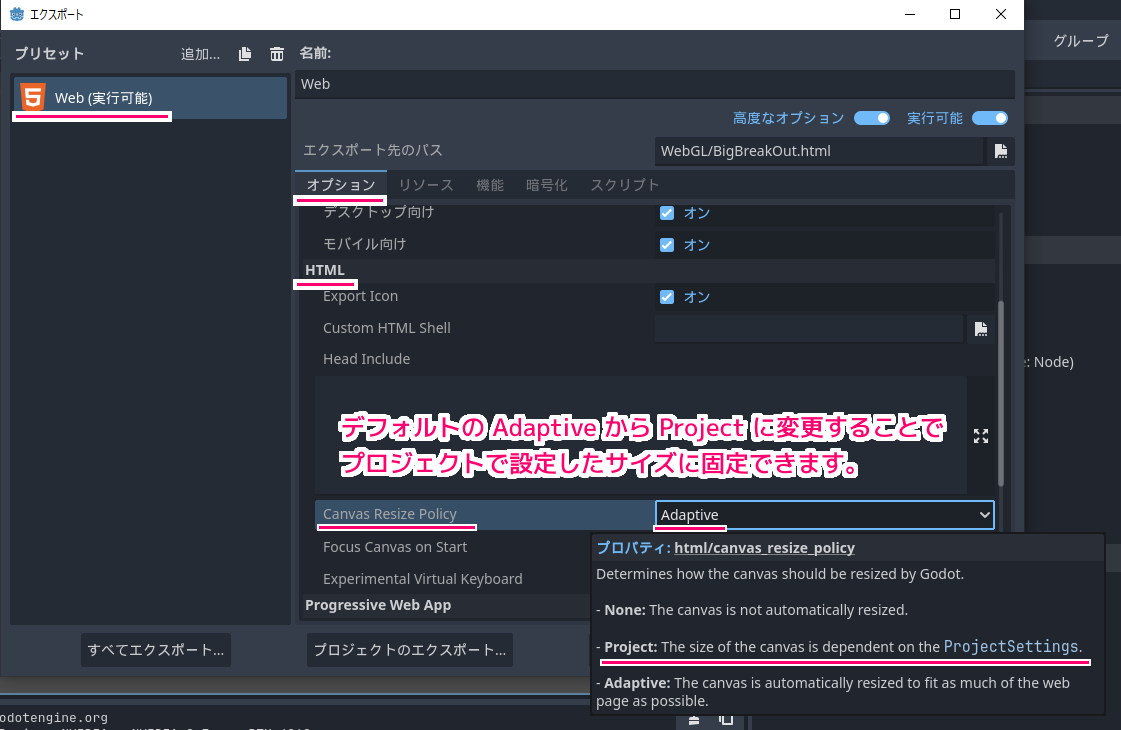Open Canvas Resize Policy dropdown
The height and width of the screenshot is (730, 1121).
point(824,515)
